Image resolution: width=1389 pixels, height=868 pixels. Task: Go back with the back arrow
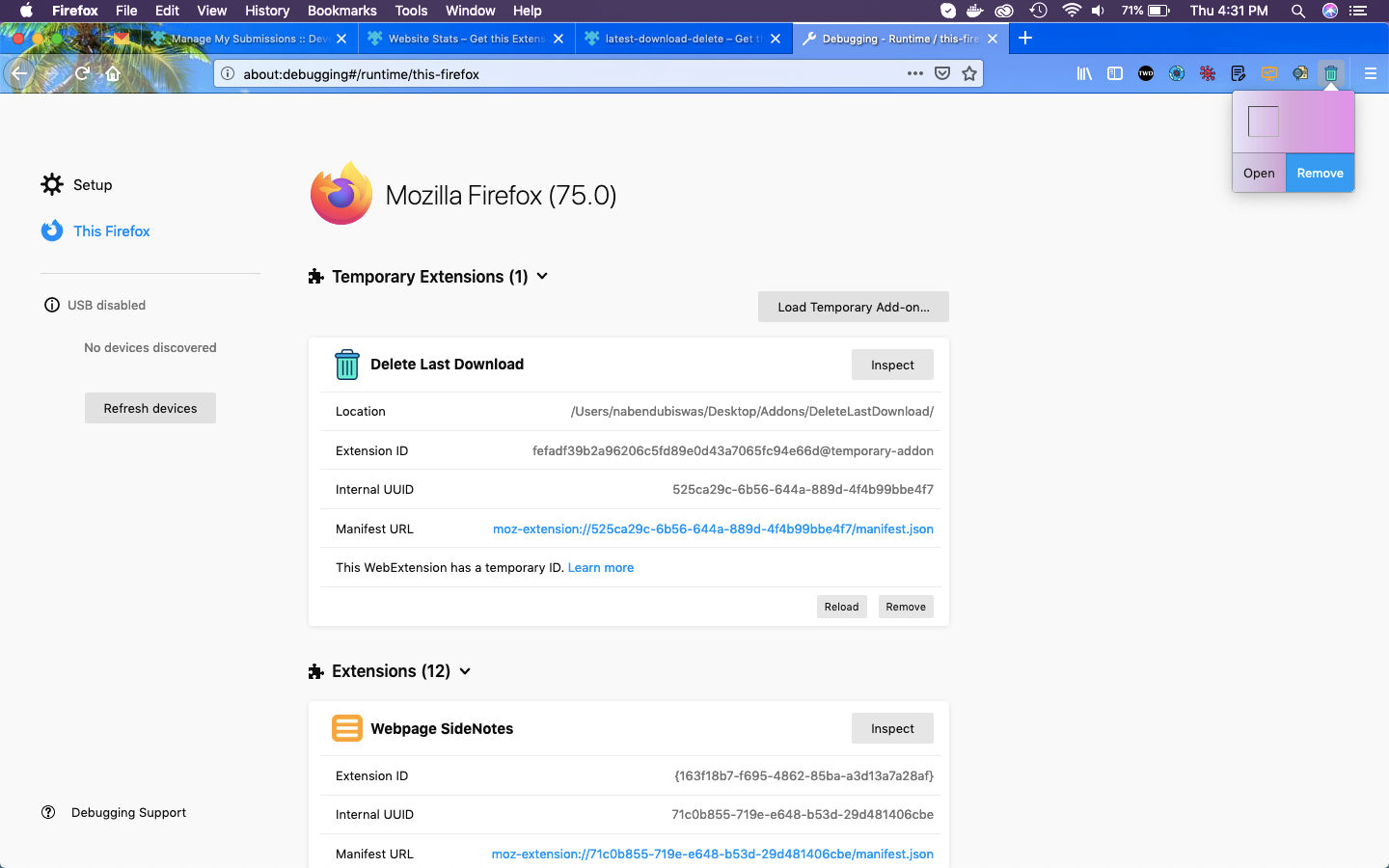19,73
